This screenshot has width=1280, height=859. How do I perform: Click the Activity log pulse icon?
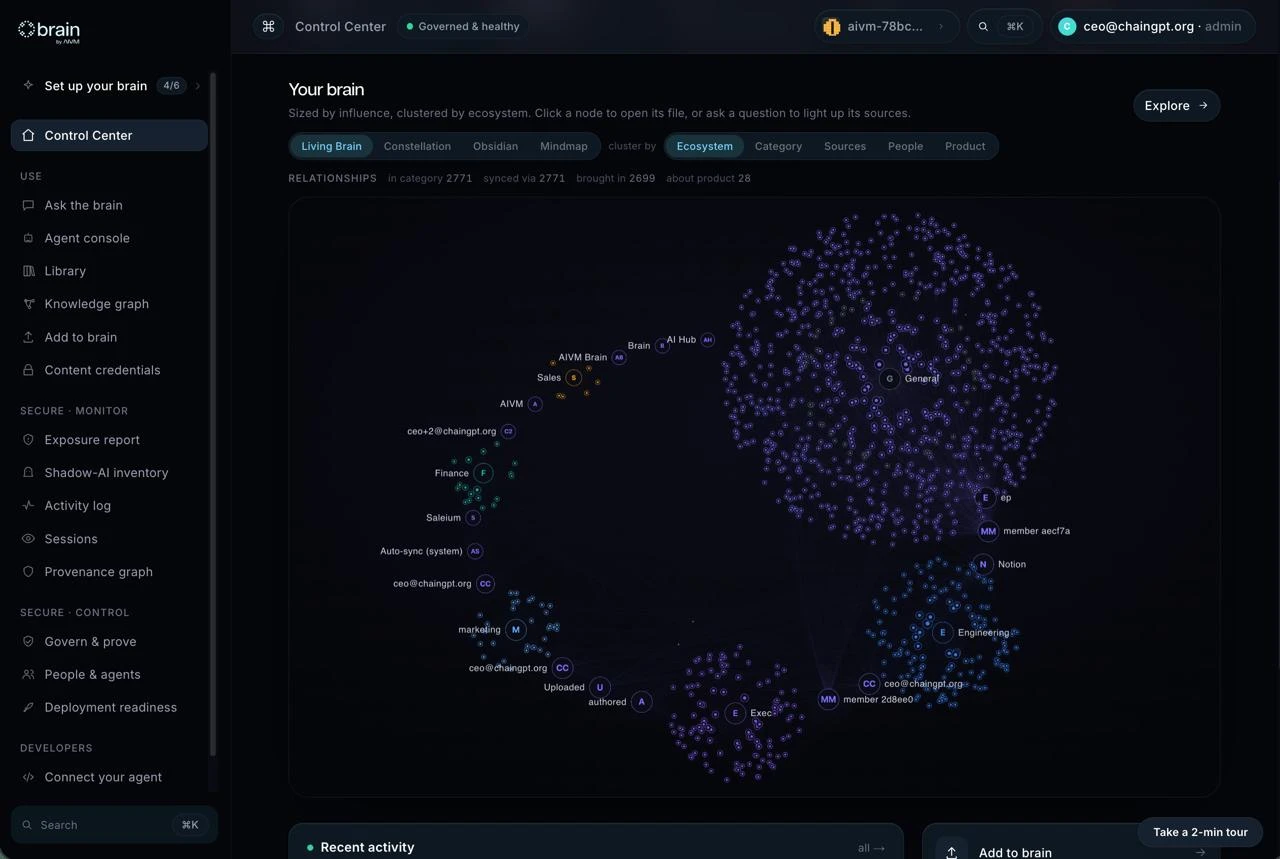point(28,506)
